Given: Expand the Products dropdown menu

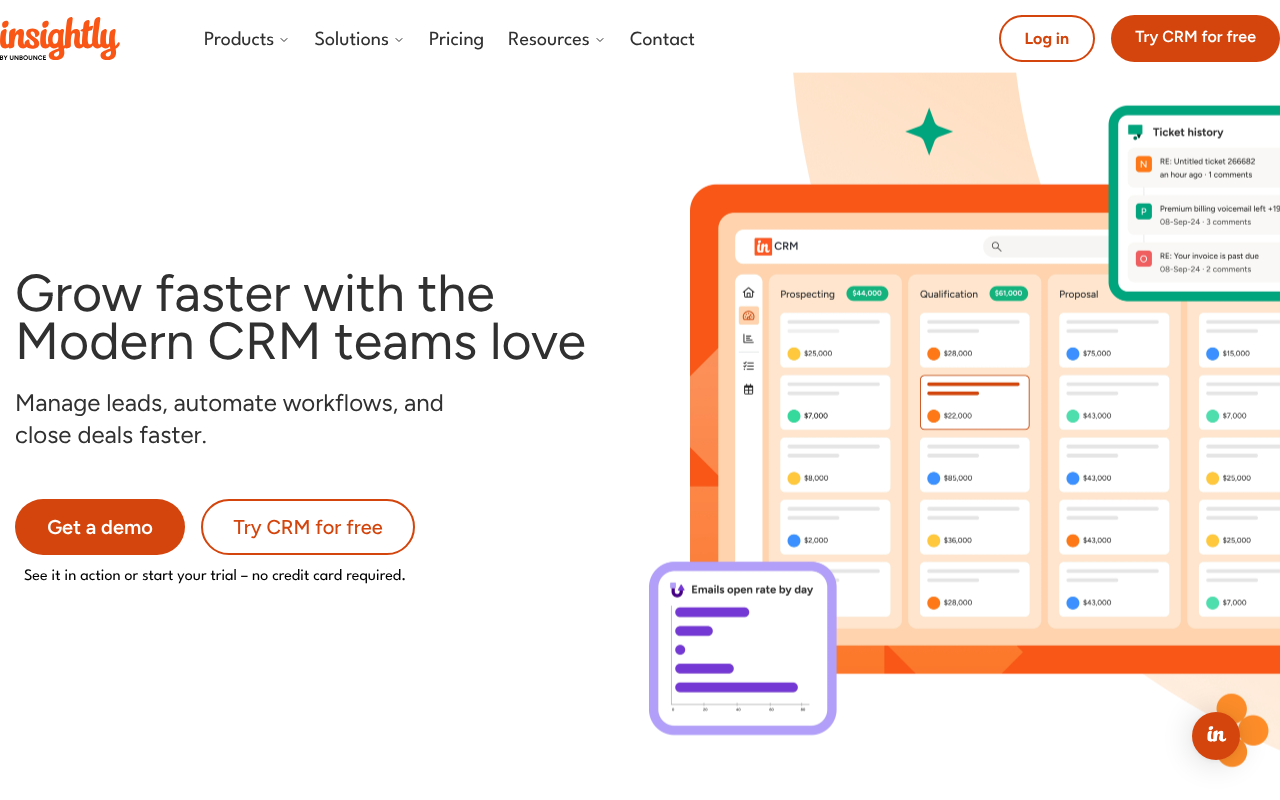Looking at the screenshot, I should tap(246, 39).
